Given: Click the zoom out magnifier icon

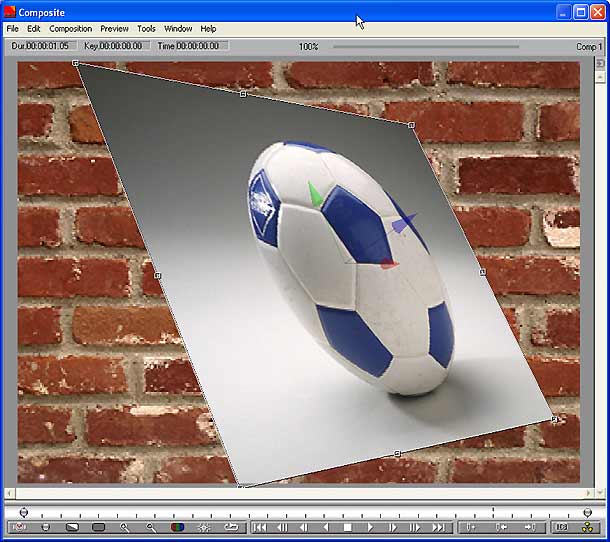Looking at the screenshot, I should (x=151, y=527).
